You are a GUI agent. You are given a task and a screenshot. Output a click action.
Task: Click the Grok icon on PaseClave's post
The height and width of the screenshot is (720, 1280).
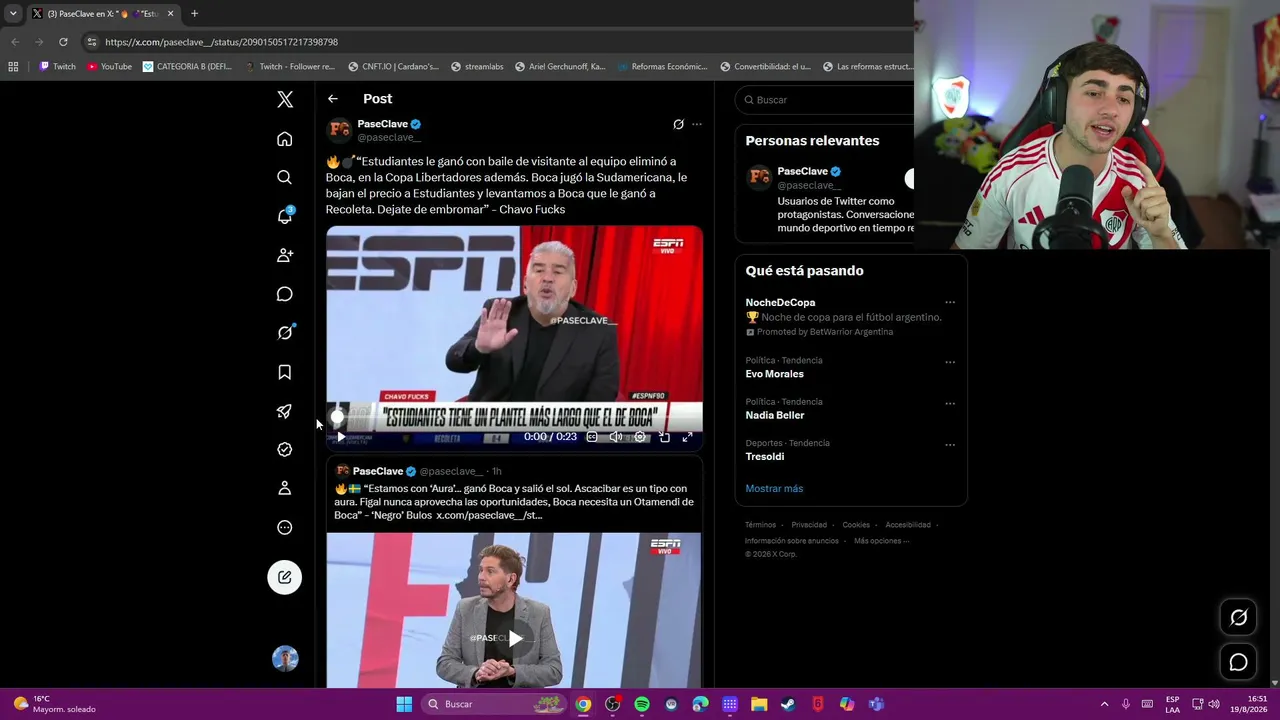[x=678, y=124]
